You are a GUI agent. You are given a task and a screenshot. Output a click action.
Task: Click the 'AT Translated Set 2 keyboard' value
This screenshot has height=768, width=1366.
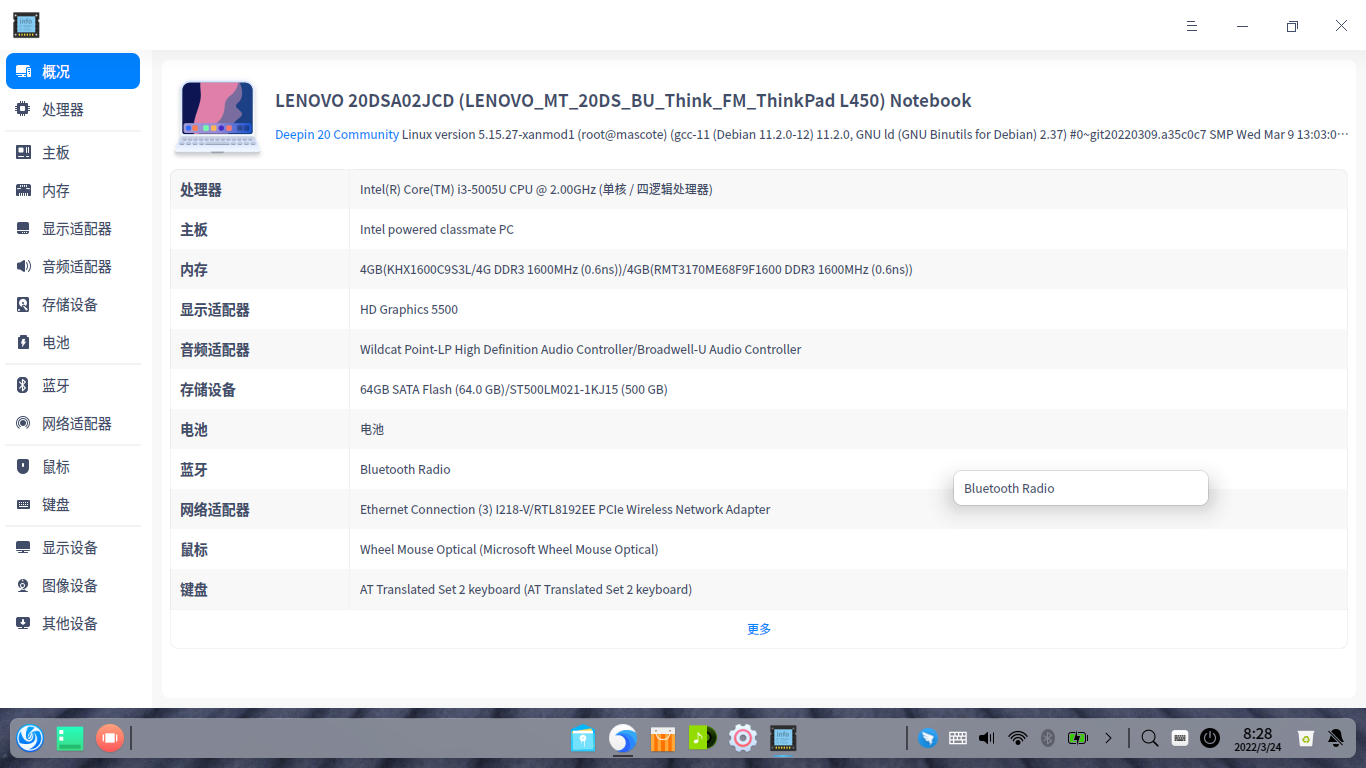pyautogui.click(x=526, y=589)
